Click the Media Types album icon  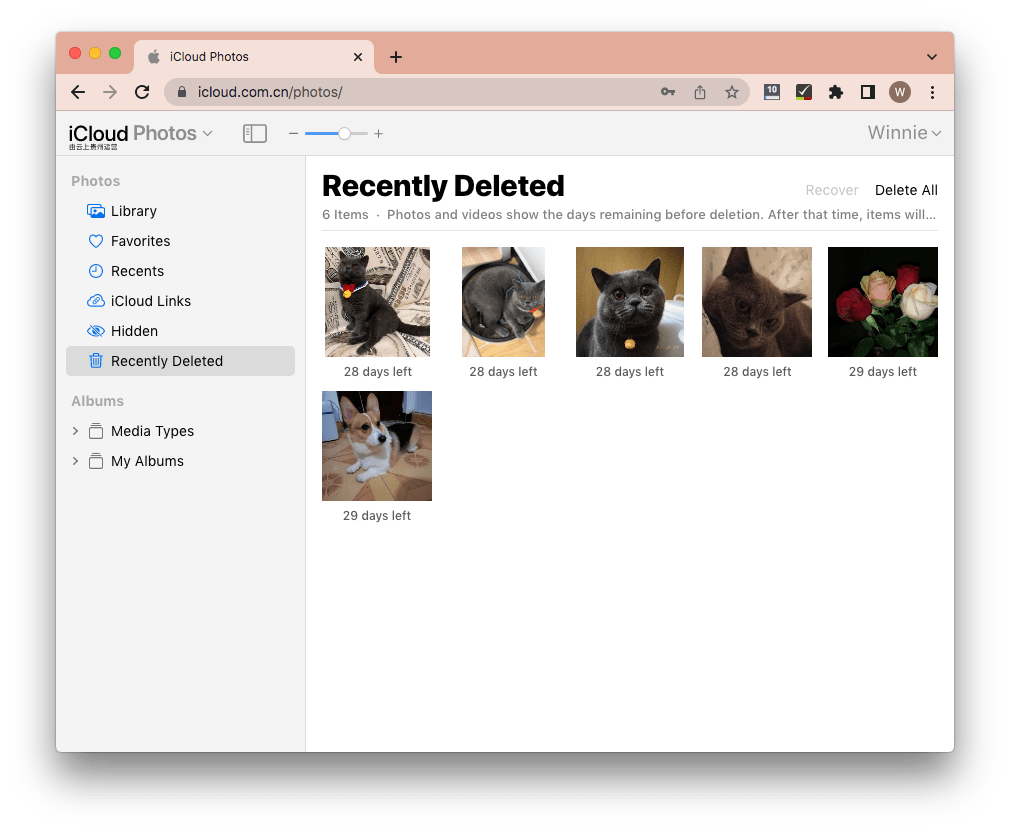coord(96,431)
